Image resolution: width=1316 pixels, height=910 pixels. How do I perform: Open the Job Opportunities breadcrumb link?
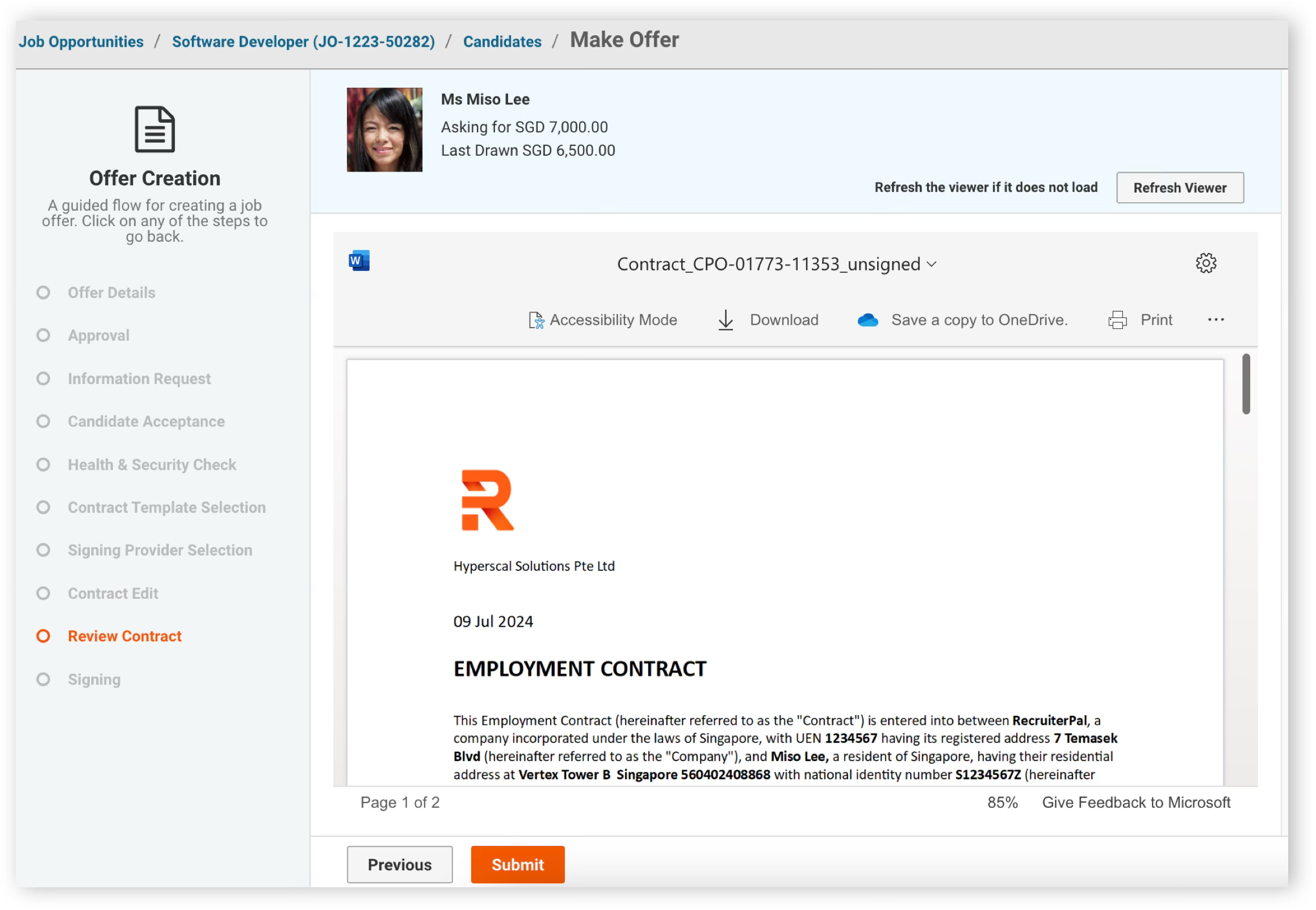[x=81, y=41]
